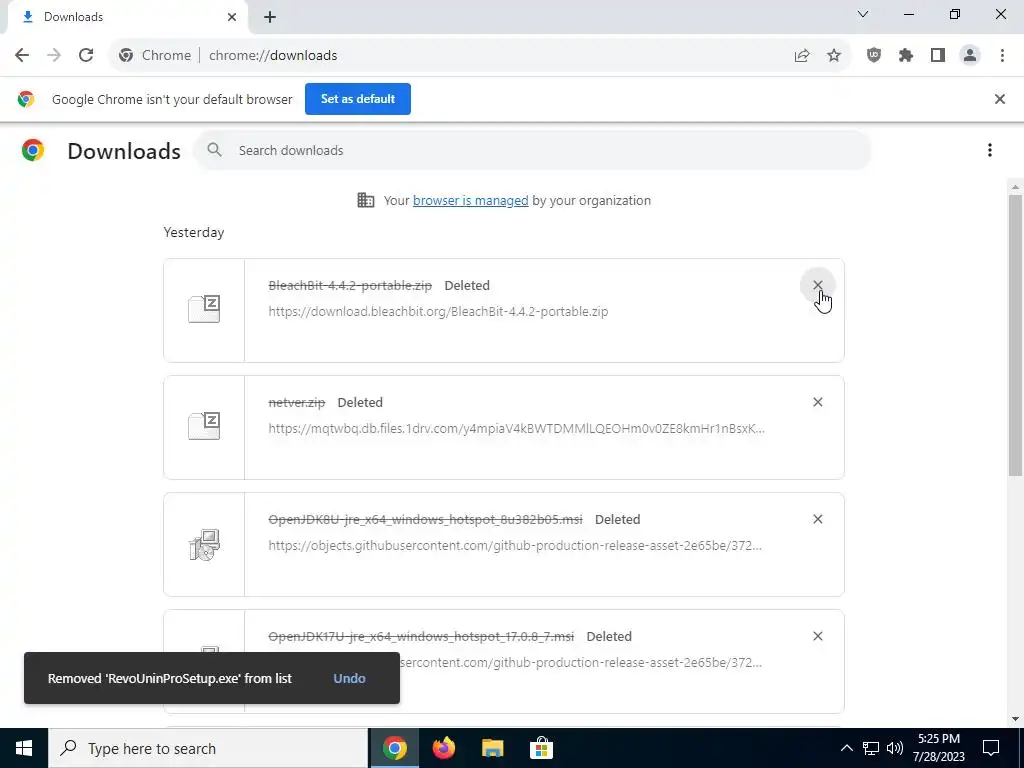Click the scrollbar down arrow
The height and width of the screenshot is (768, 1024).
[1015, 719]
